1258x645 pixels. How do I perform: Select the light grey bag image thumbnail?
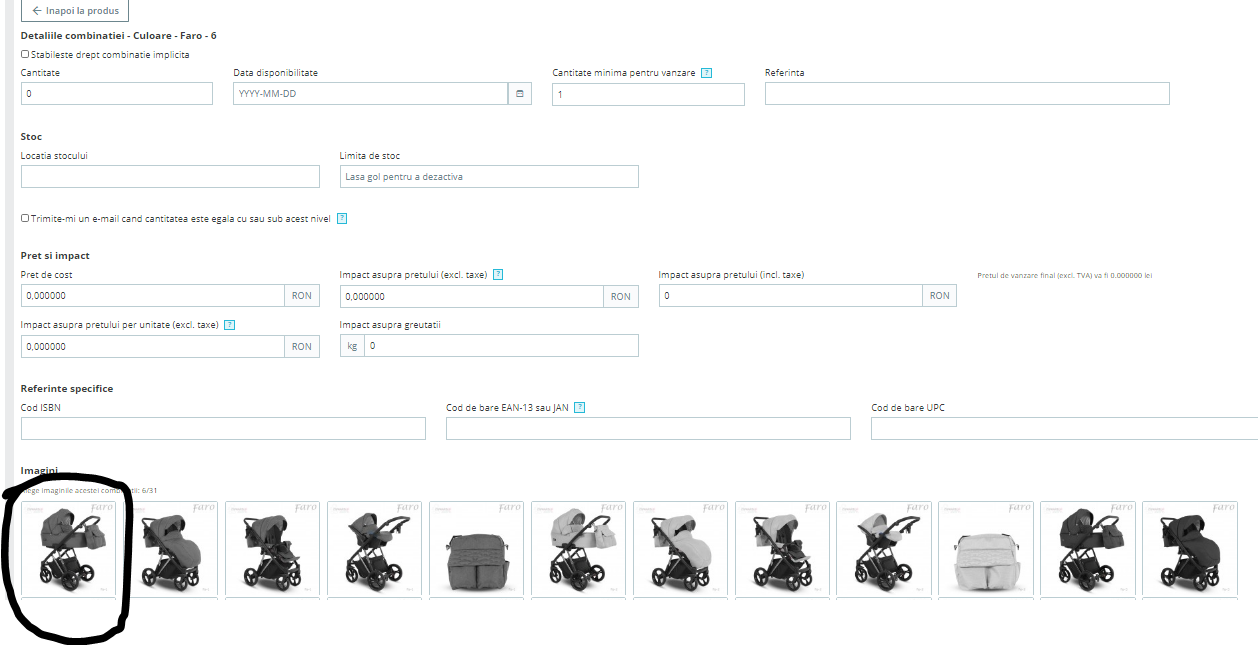coord(986,549)
